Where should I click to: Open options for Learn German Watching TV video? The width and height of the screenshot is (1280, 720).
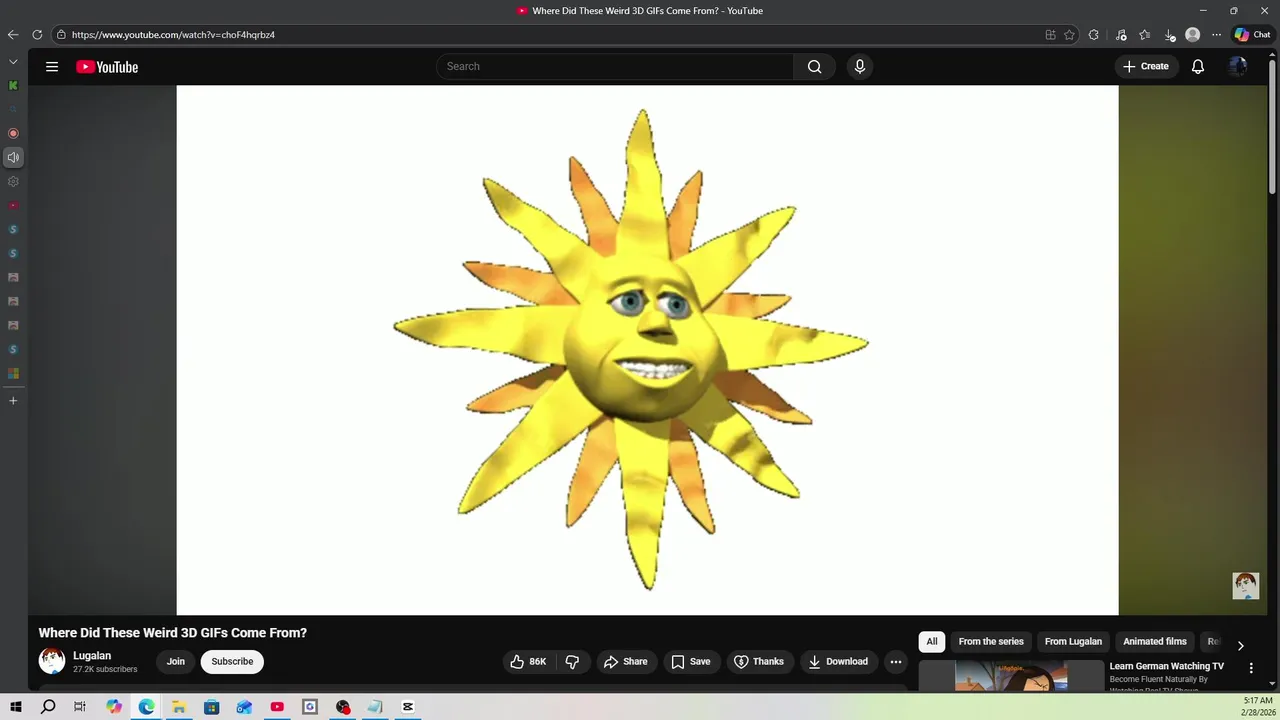[1250, 668]
